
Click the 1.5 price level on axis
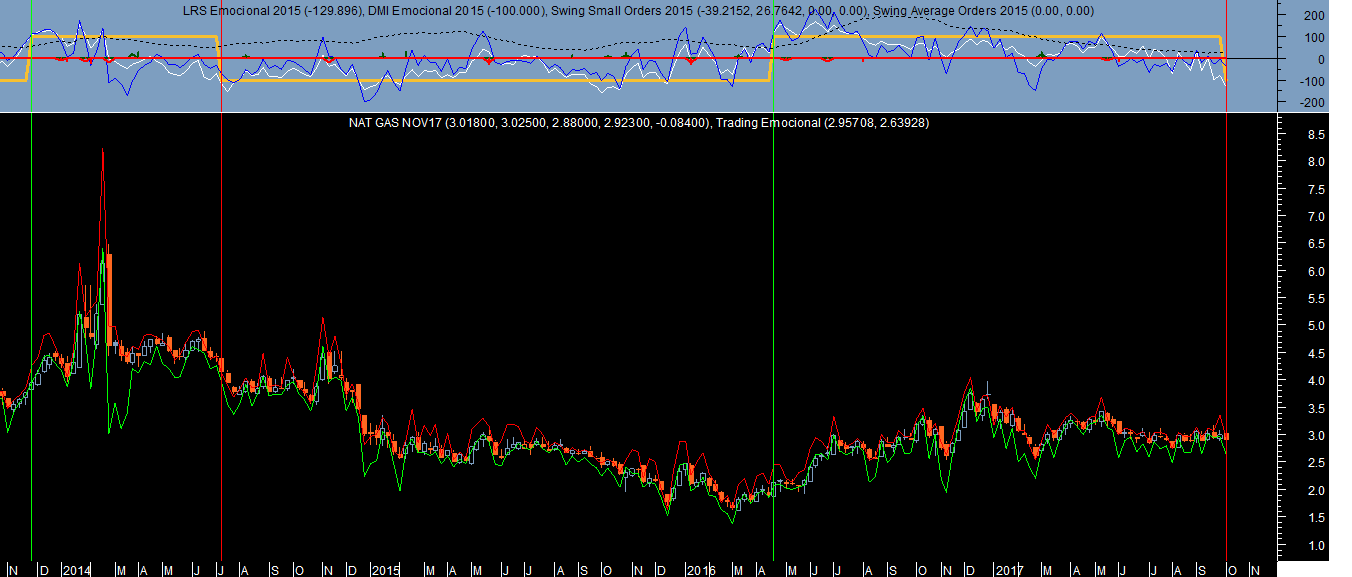pyautogui.click(x=1315, y=519)
